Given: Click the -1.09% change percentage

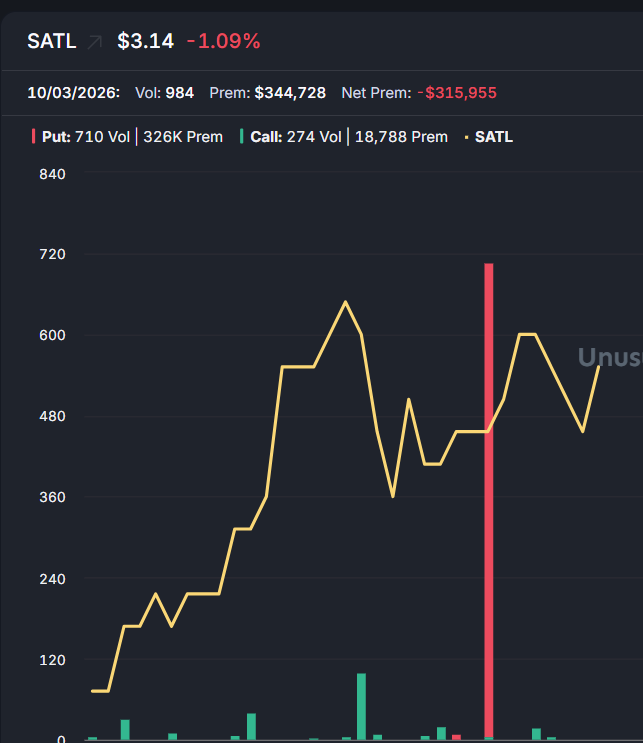Looking at the screenshot, I should tap(224, 41).
